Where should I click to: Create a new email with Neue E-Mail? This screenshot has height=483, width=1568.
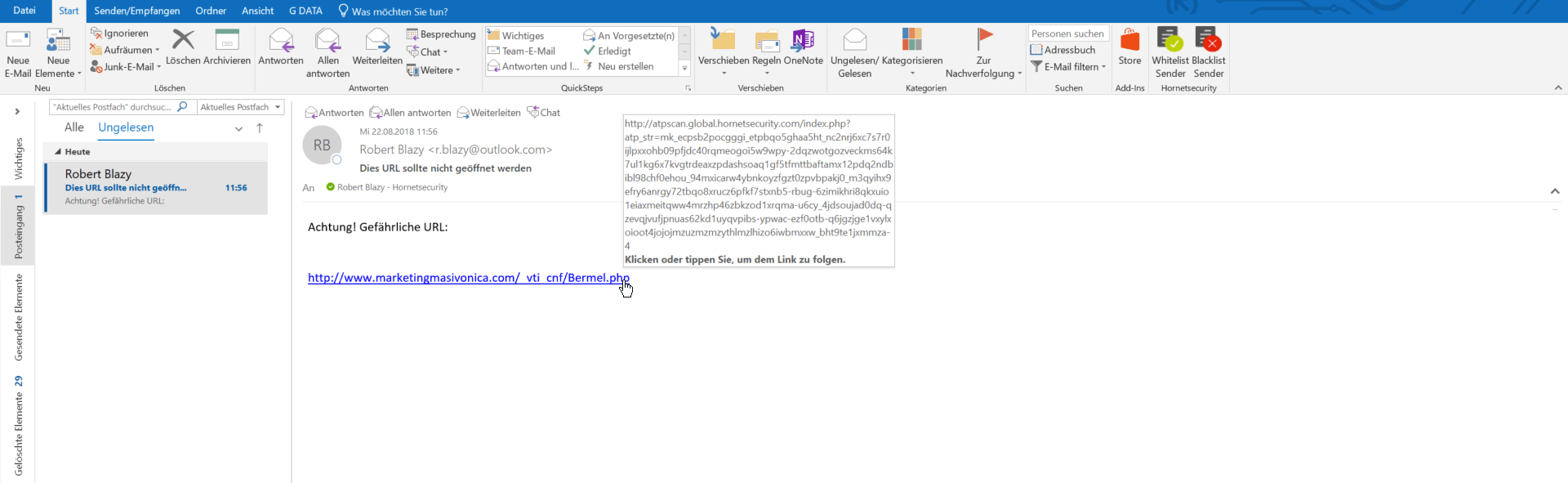(18, 41)
